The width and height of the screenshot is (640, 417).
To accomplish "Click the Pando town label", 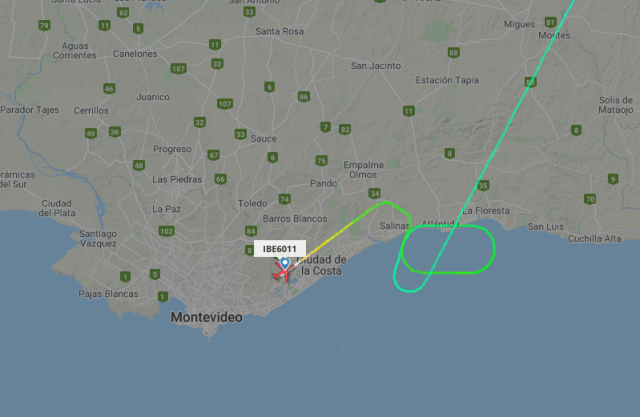I will [324, 183].
